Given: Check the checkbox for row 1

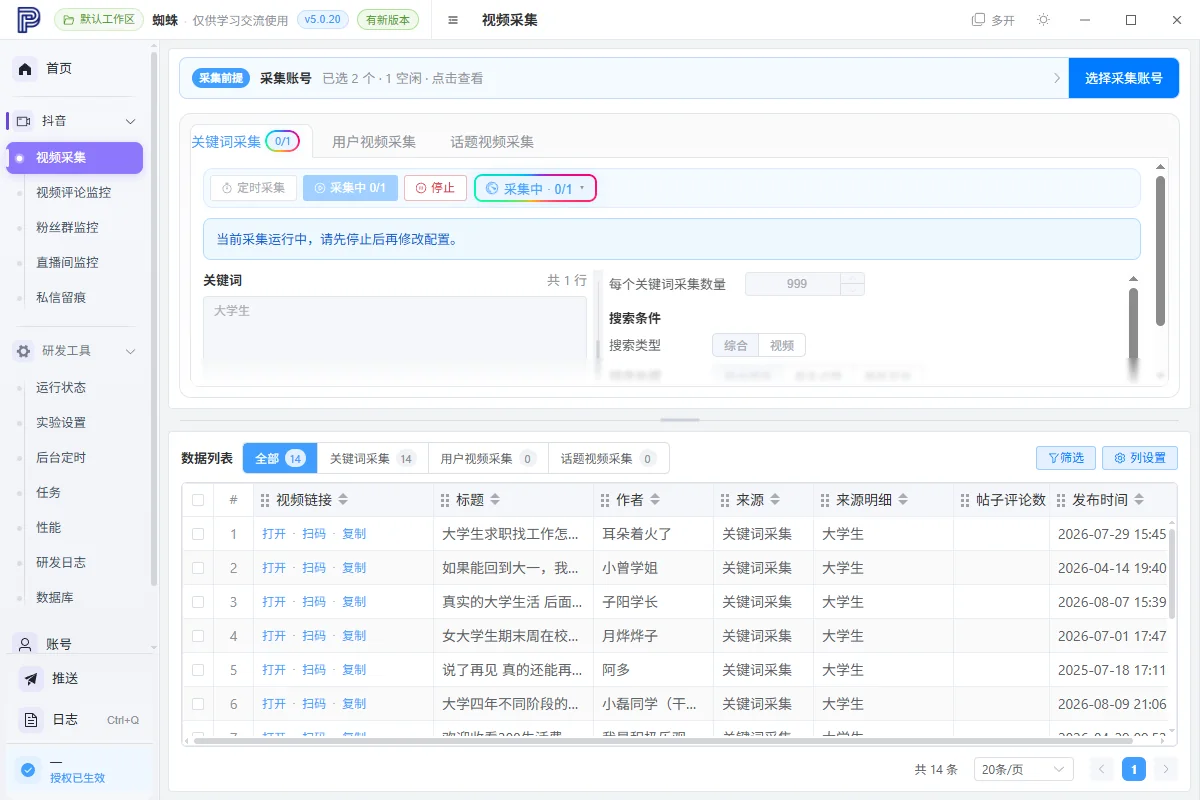Looking at the screenshot, I should [x=198, y=534].
